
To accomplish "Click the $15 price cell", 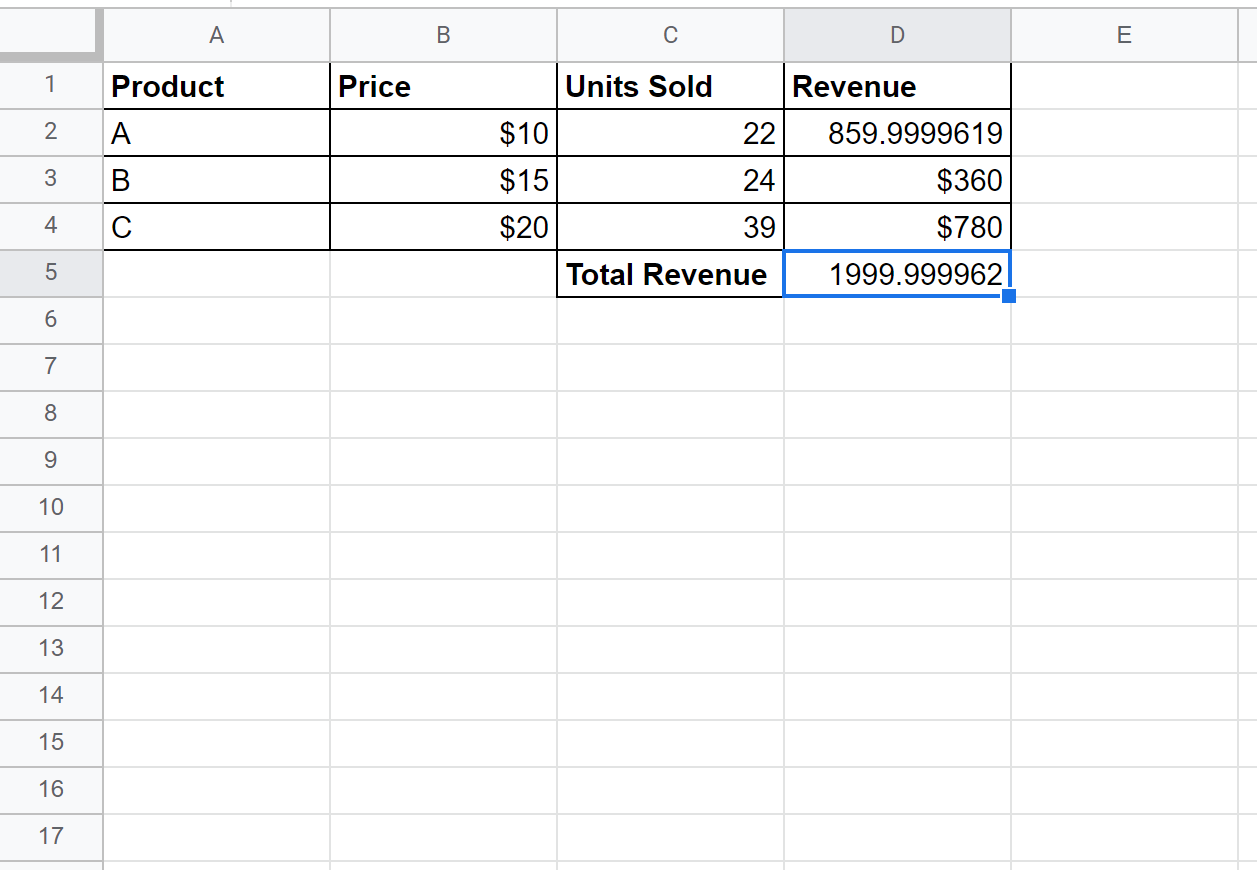I will (x=443, y=180).
